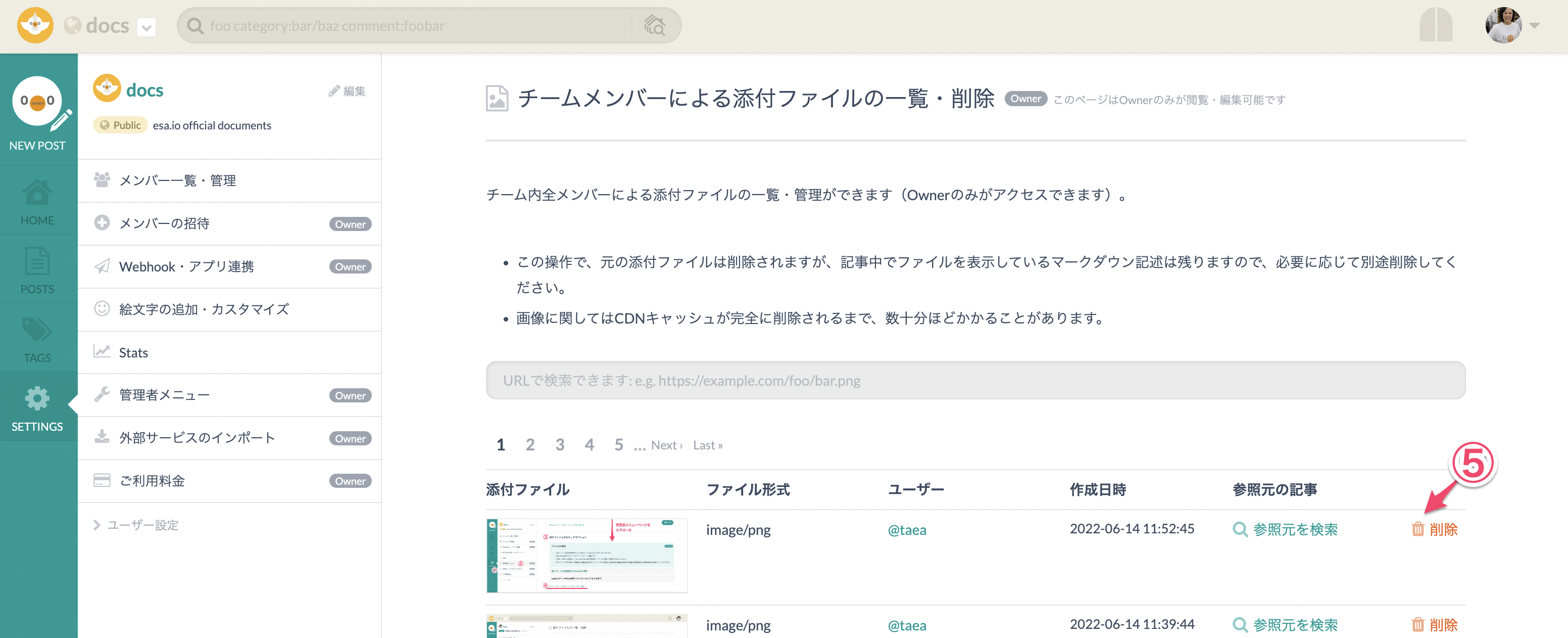Open メンバーの招待 menu item
1568x638 pixels.
coord(229,223)
